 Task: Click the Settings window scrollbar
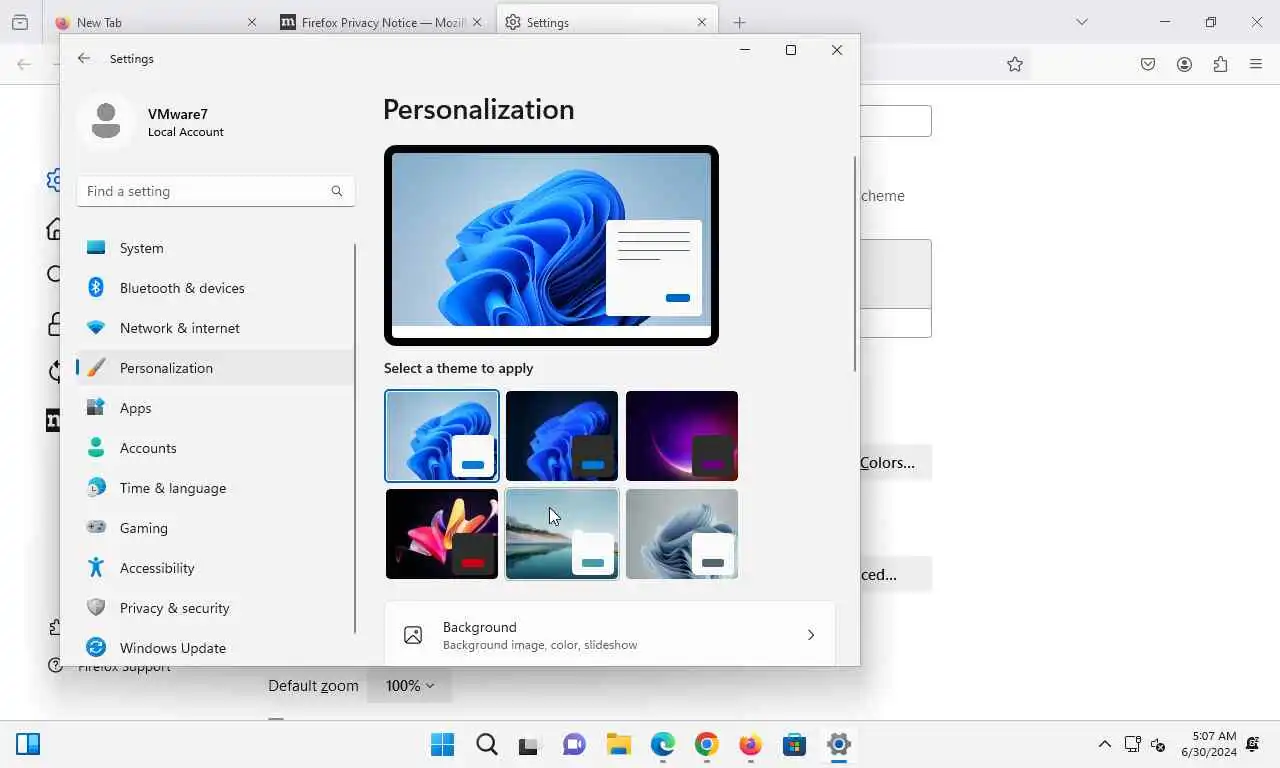coord(855,264)
